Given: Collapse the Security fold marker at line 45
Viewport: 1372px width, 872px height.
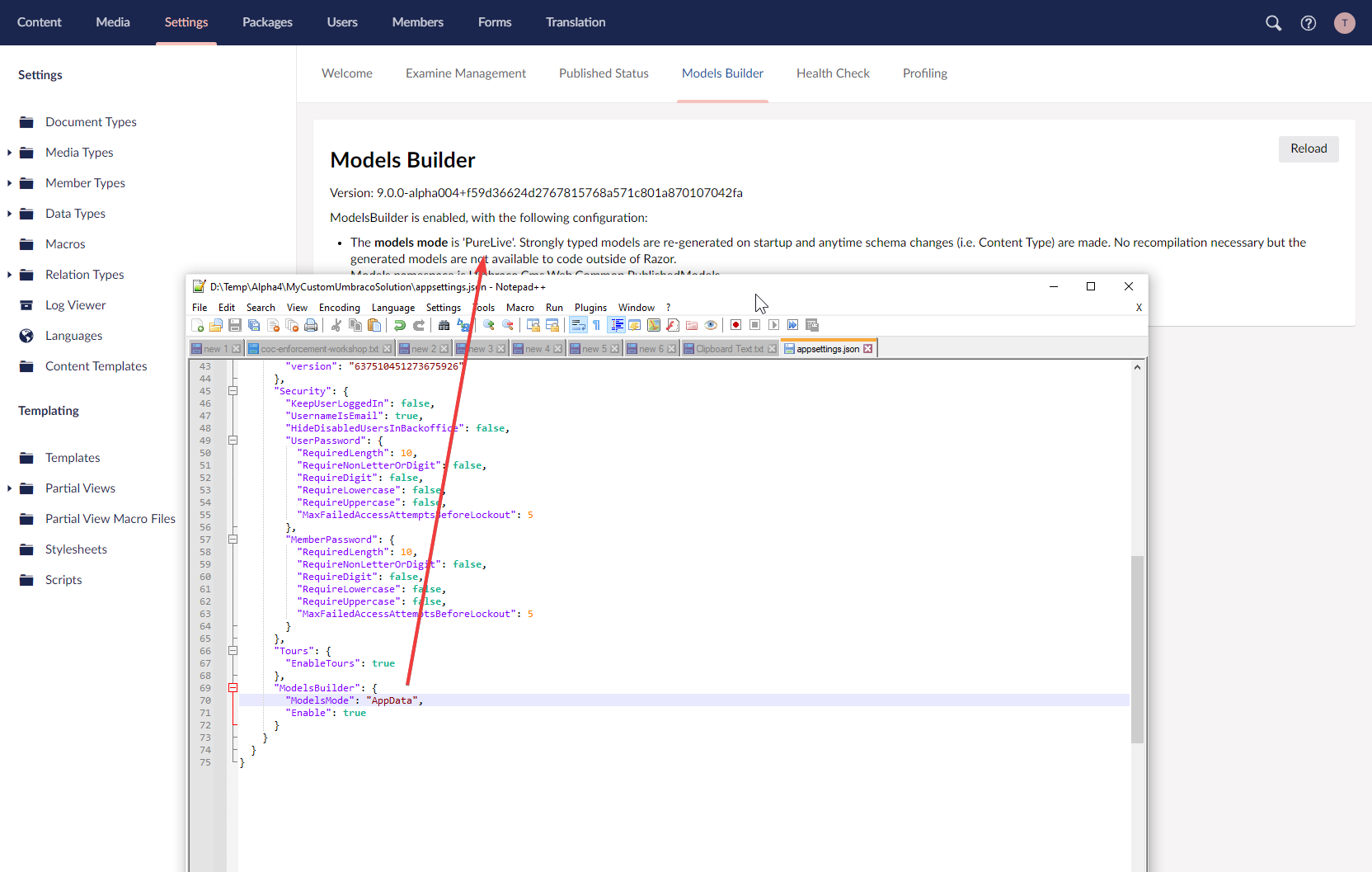Looking at the screenshot, I should coord(233,390).
